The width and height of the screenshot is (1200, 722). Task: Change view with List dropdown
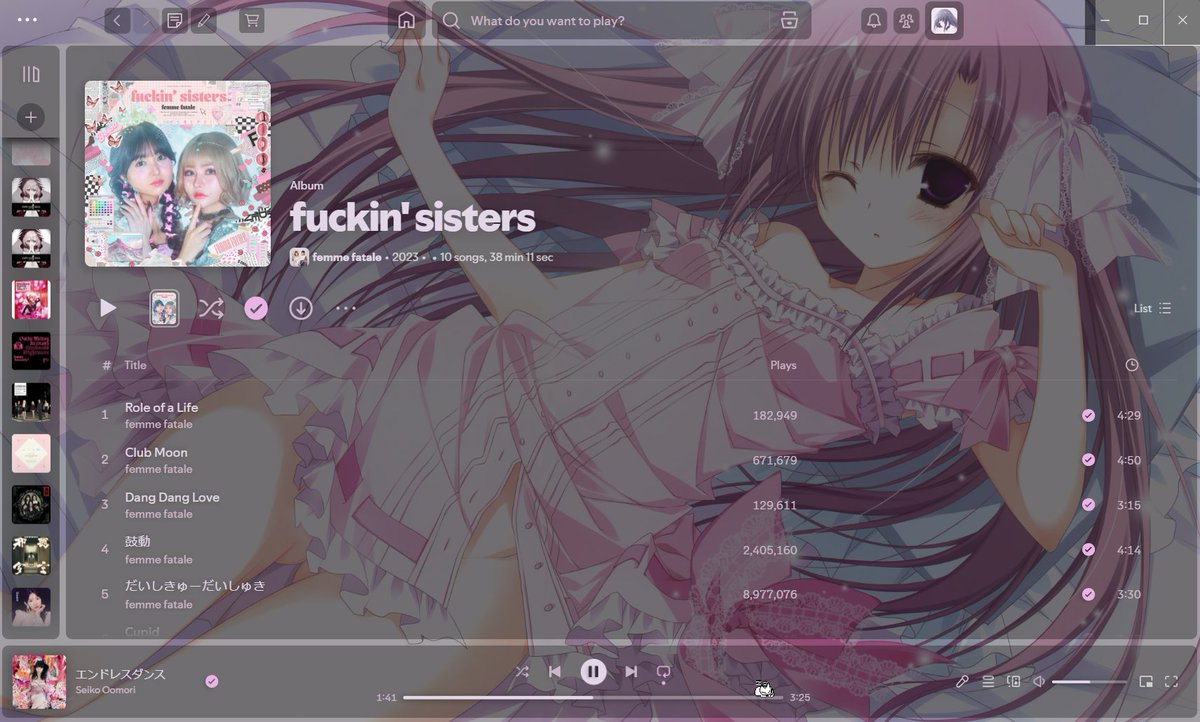[1152, 308]
